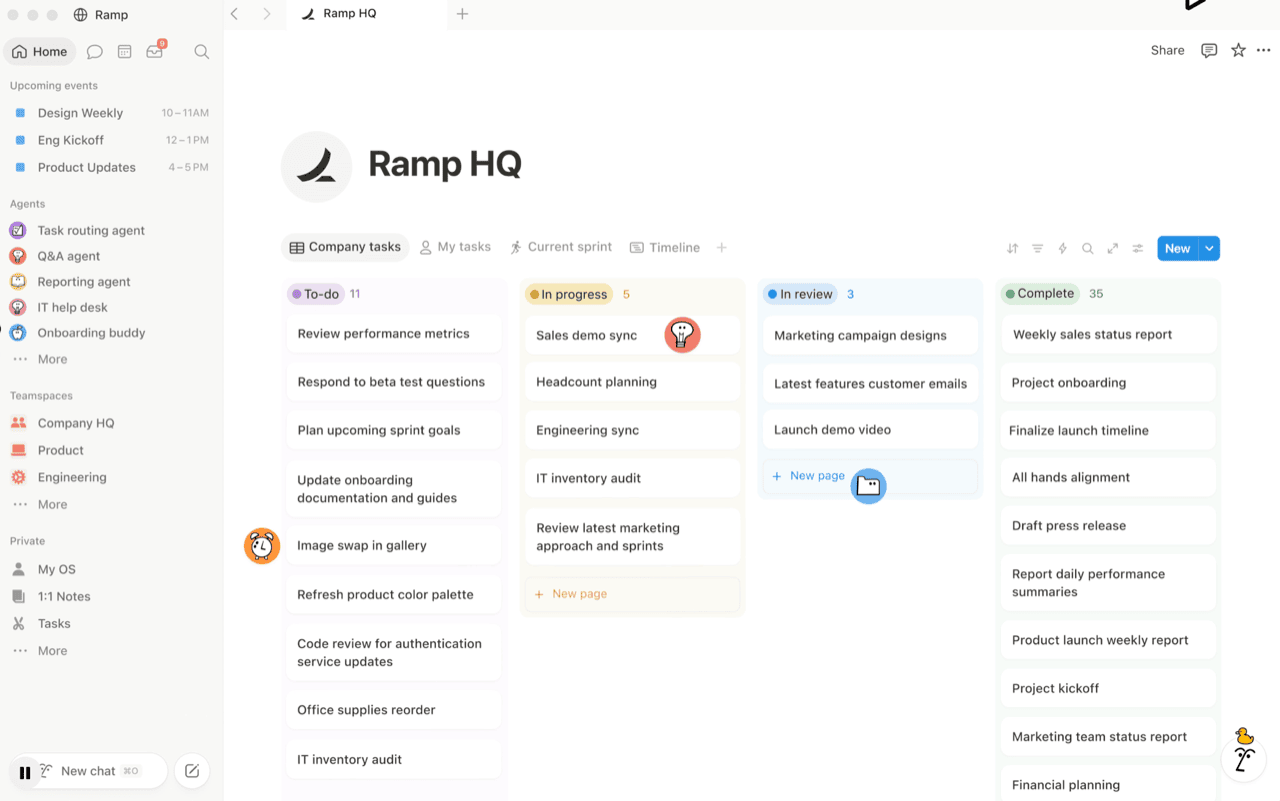Image resolution: width=1280 pixels, height=801 pixels.
Task: Open My OS private page
Action: coord(57,569)
